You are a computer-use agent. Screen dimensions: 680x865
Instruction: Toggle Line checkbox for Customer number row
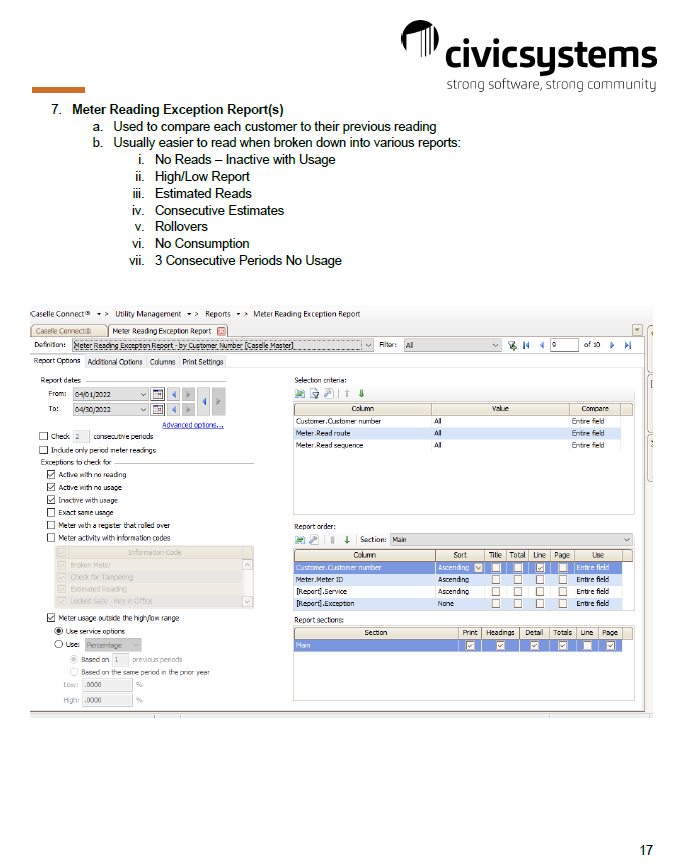pyautogui.click(x=540, y=568)
